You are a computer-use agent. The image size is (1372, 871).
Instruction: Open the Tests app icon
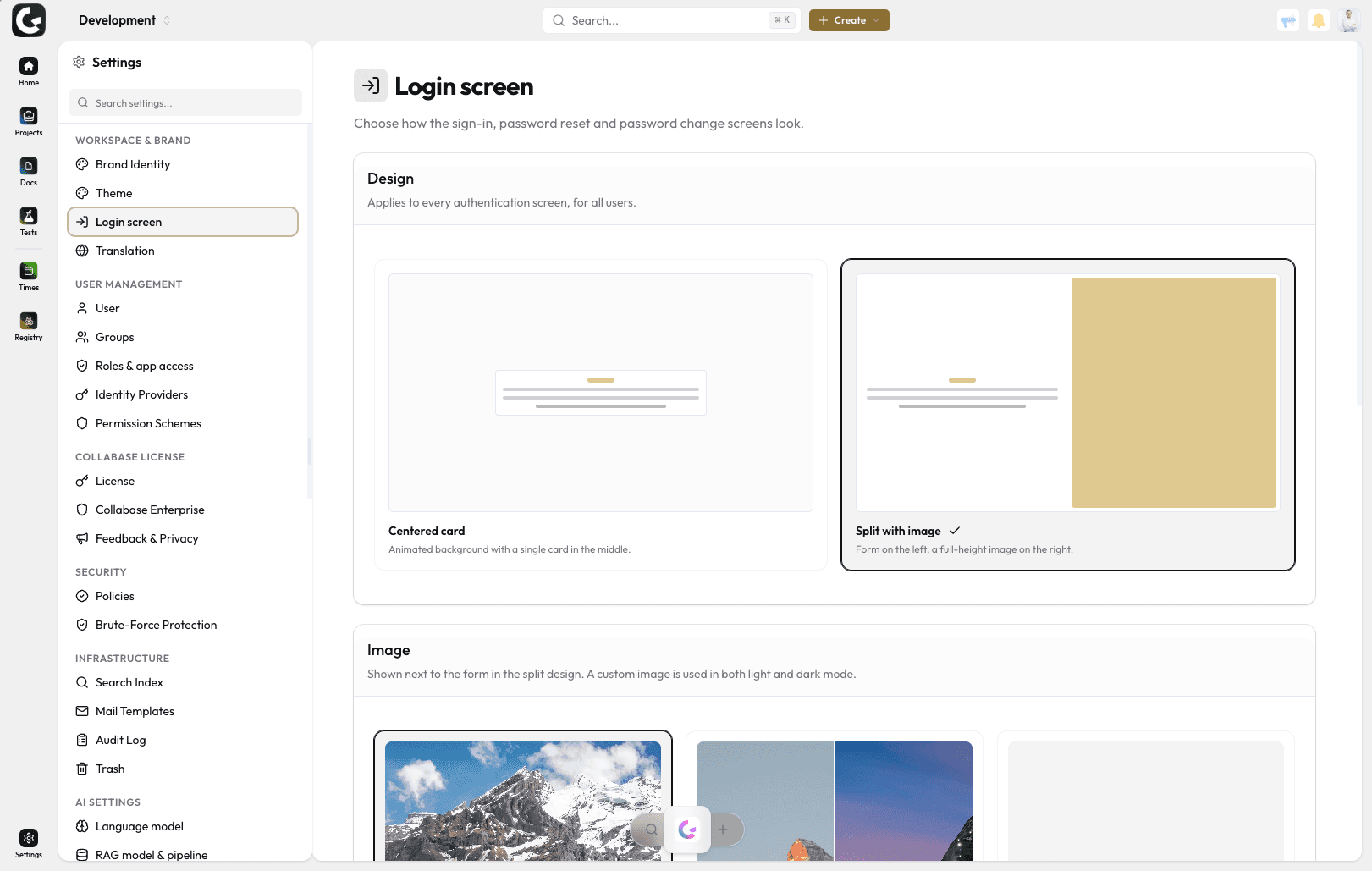[29, 221]
